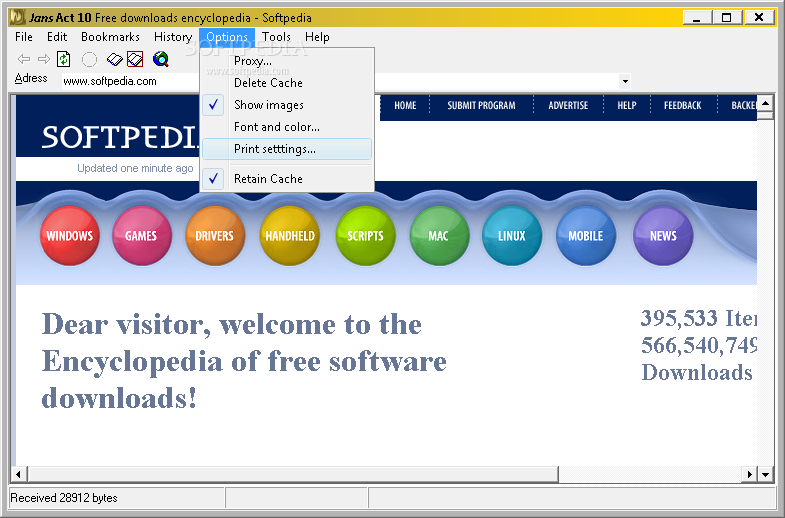
Task: Click the red WINDOWS category ball
Action: (70, 236)
